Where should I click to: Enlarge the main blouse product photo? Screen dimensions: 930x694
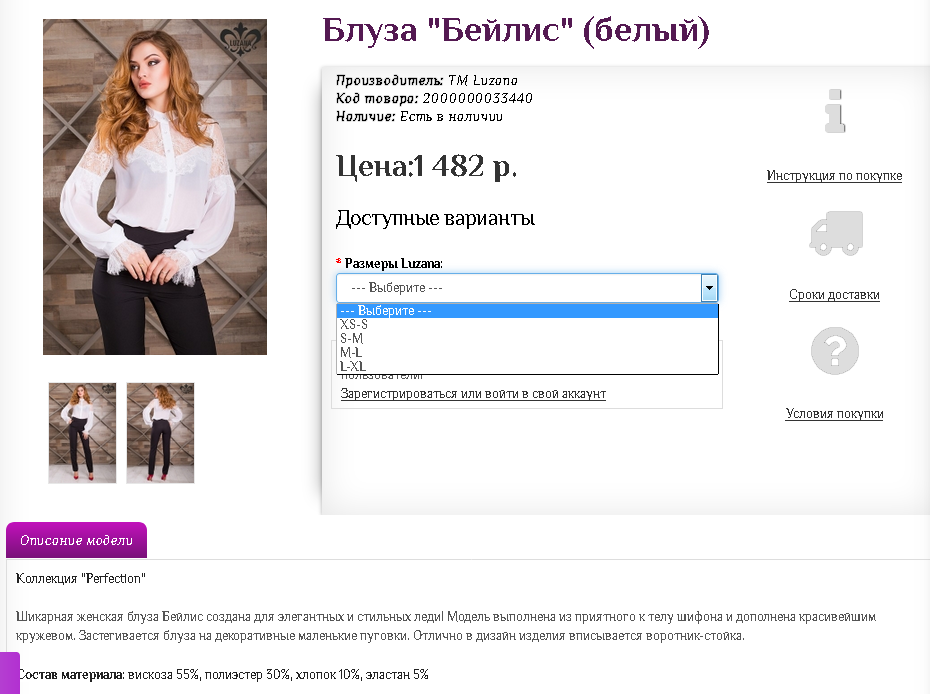[x=155, y=187]
